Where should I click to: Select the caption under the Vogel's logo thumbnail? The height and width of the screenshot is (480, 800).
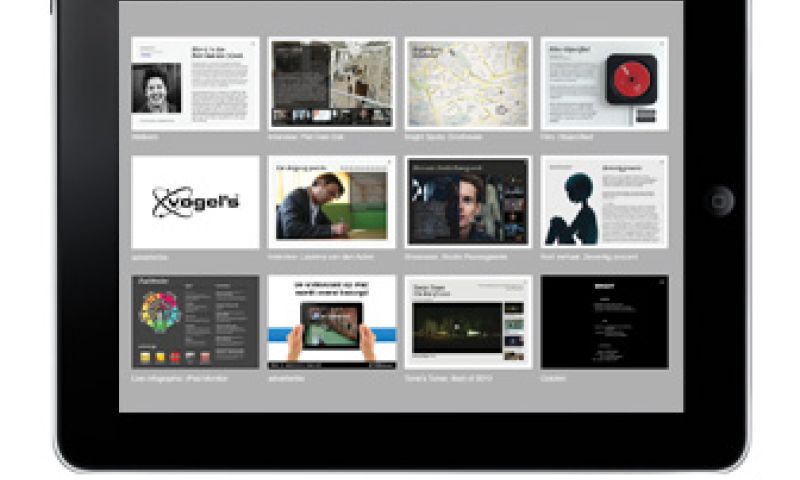(149, 257)
